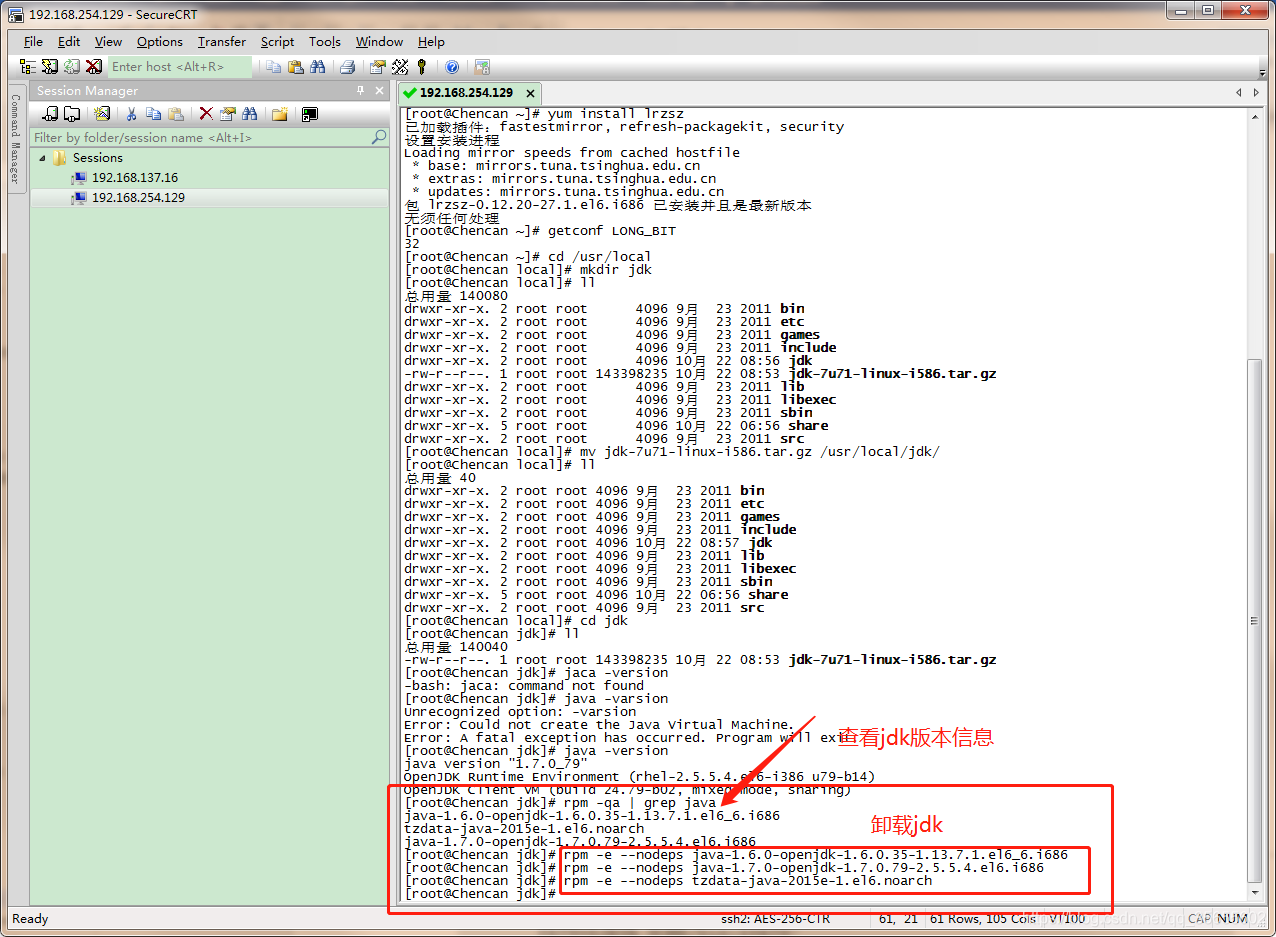Screen dimensions: 1276x937
Task: Select the Sessions root folder
Action: (x=97, y=158)
